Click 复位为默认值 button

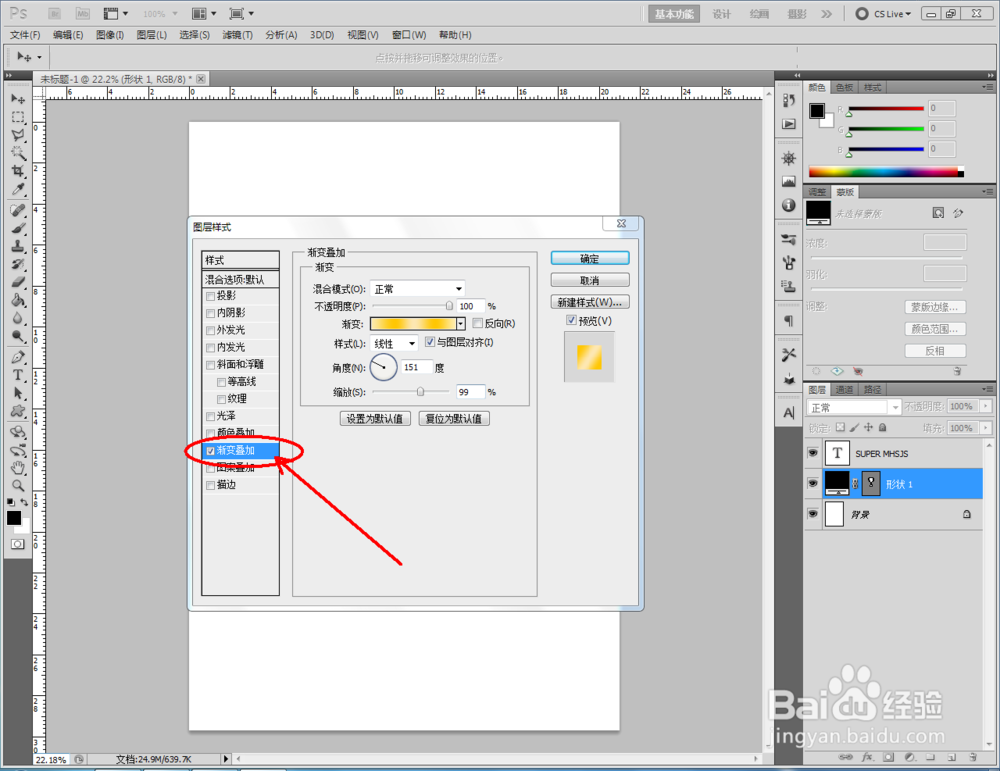tap(454, 418)
